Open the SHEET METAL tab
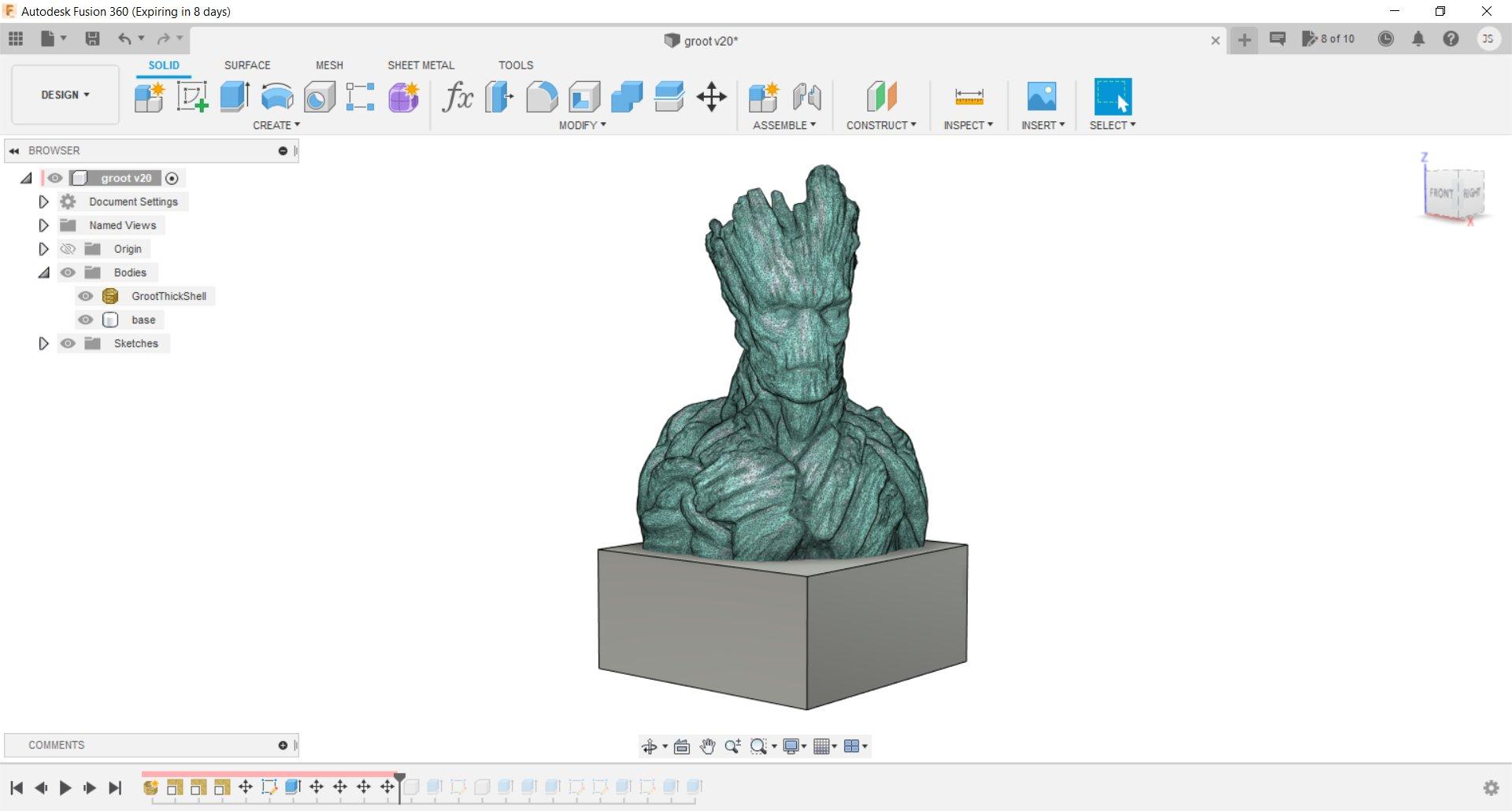 pyautogui.click(x=421, y=65)
